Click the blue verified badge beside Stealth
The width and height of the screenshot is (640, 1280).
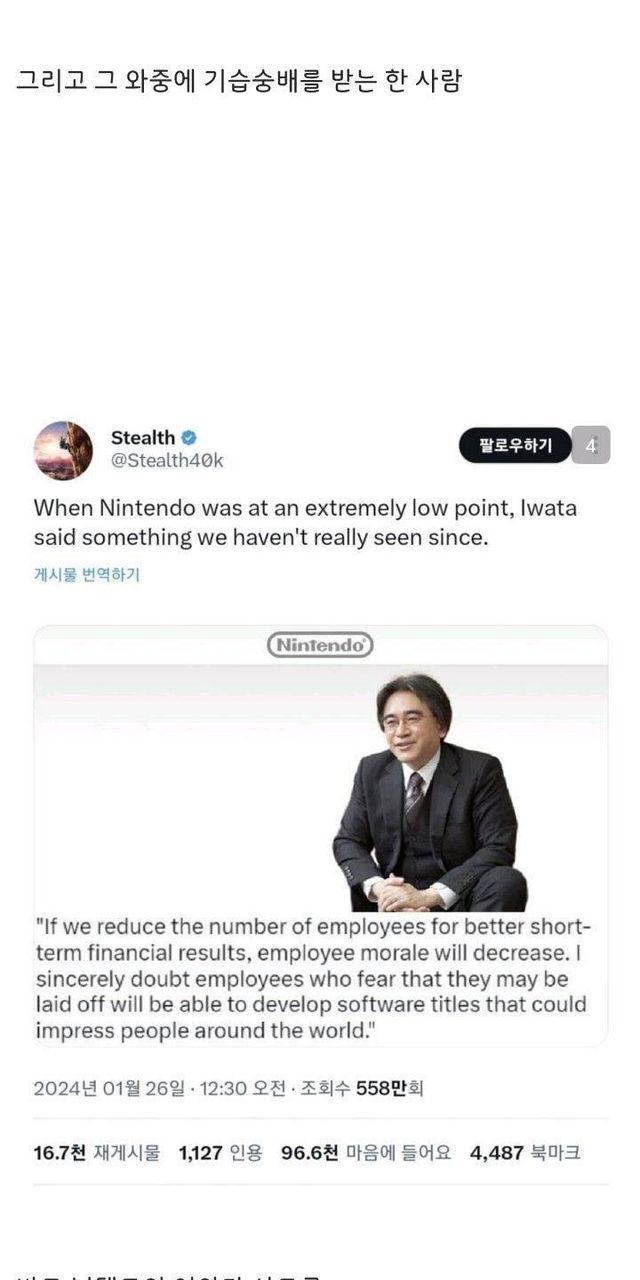(189, 437)
